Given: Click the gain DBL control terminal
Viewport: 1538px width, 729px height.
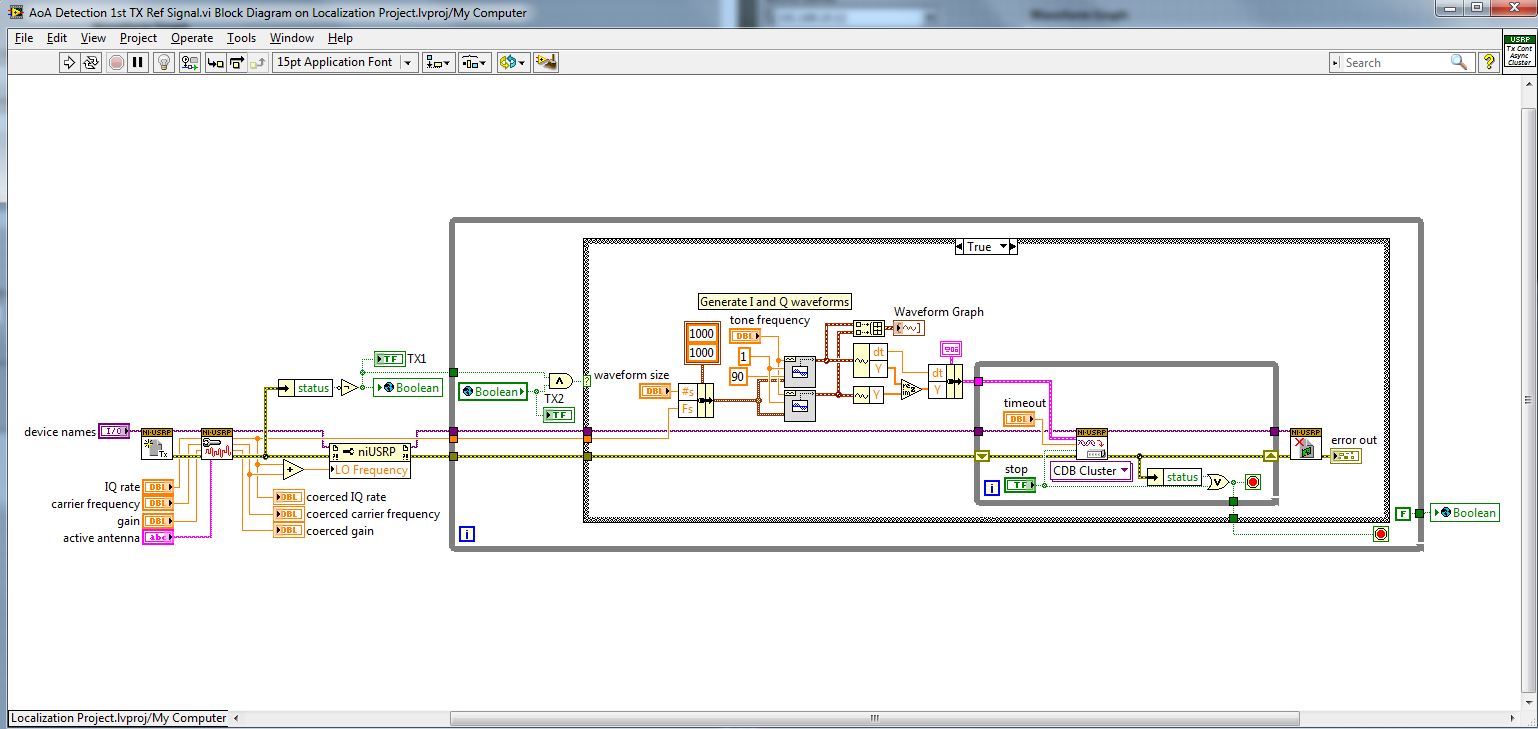Looking at the screenshot, I should (x=158, y=521).
